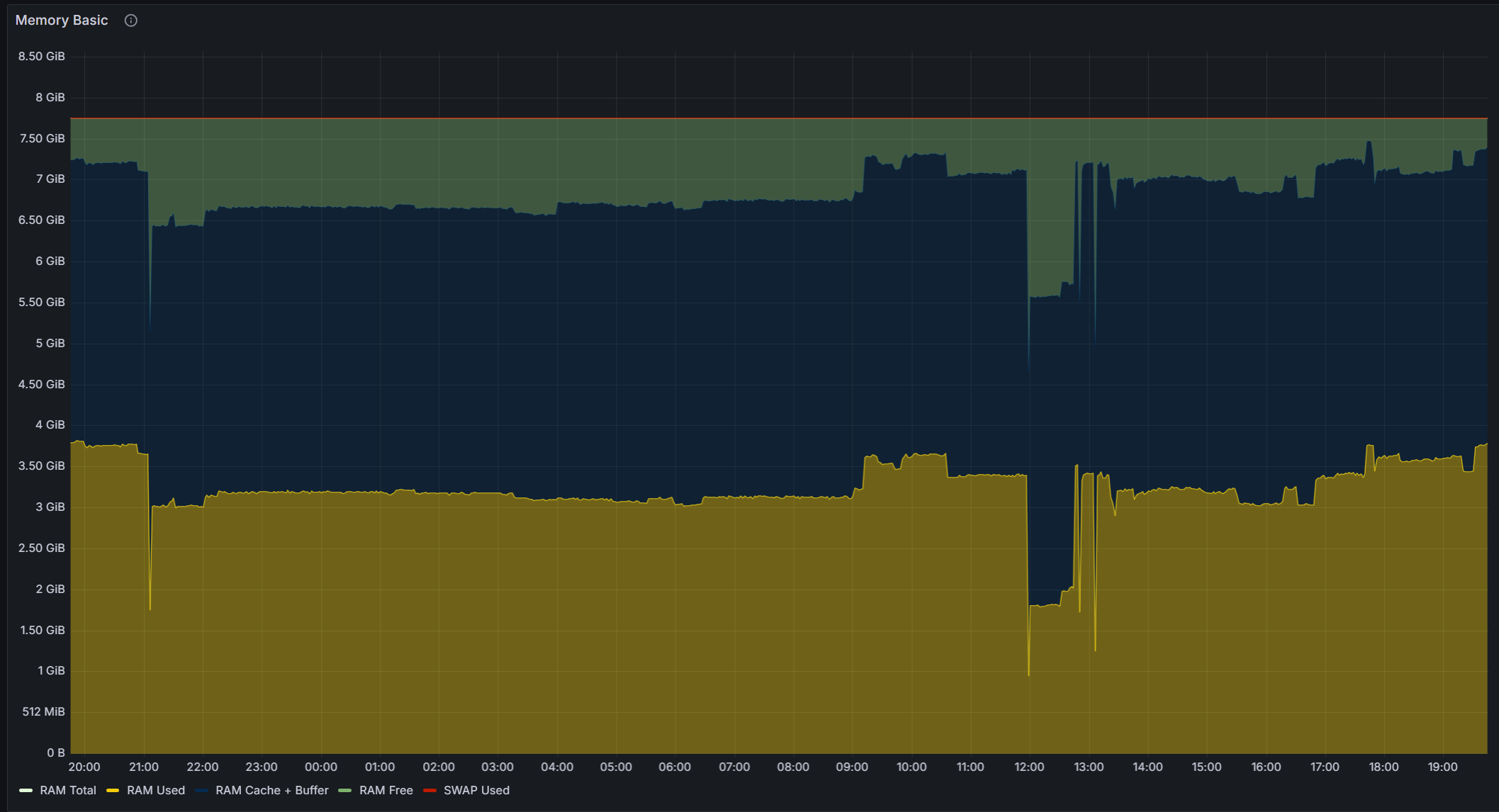The height and width of the screenshot is (812, 1499).
Task: Toggle the SWAP Used legend label
Action: point(476,790)
